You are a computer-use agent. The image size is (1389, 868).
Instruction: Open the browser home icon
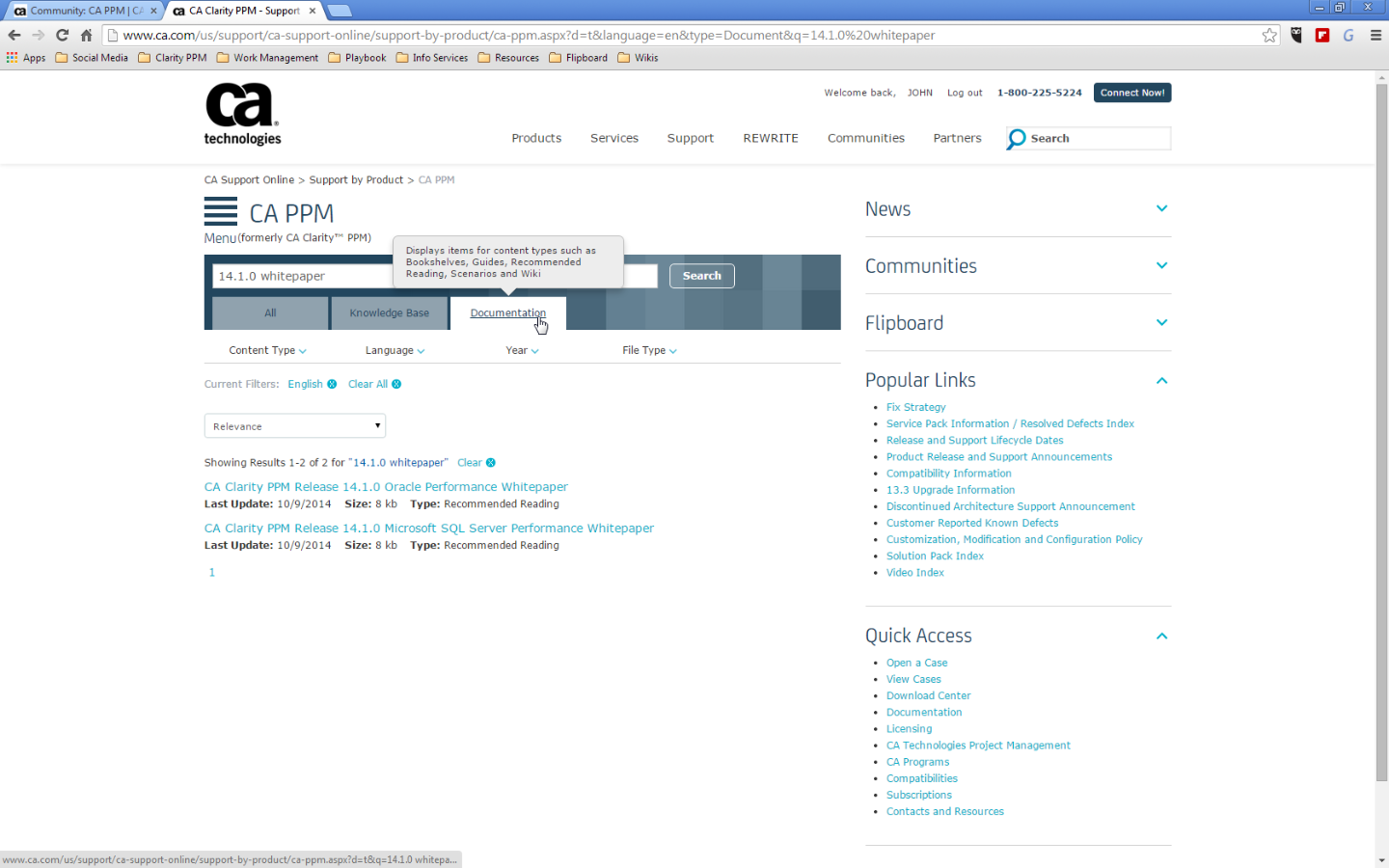tap(86, 35)
